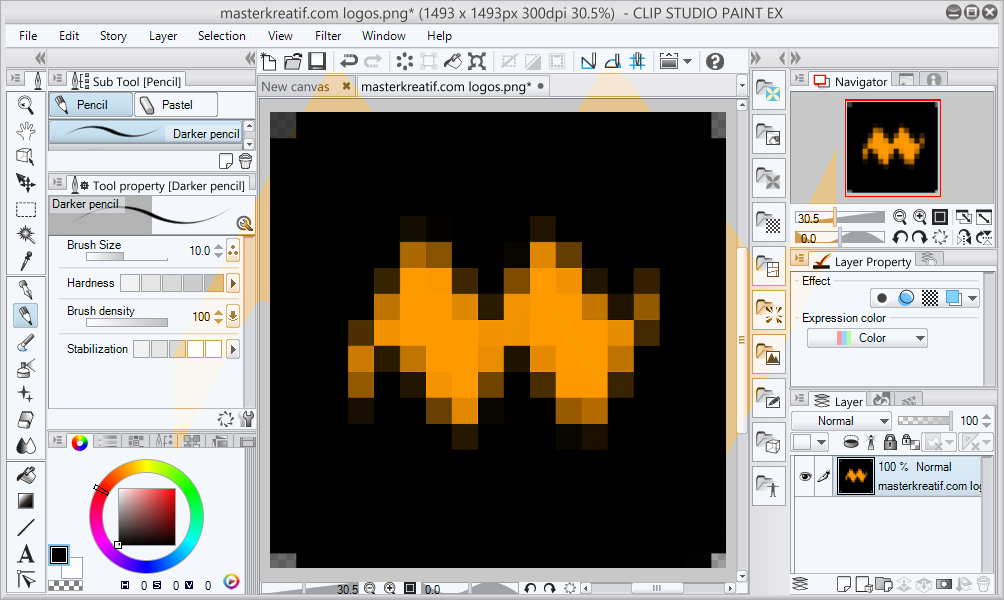Select the Gradient tool
1004x600 pixels.
(x=26, y=501)
